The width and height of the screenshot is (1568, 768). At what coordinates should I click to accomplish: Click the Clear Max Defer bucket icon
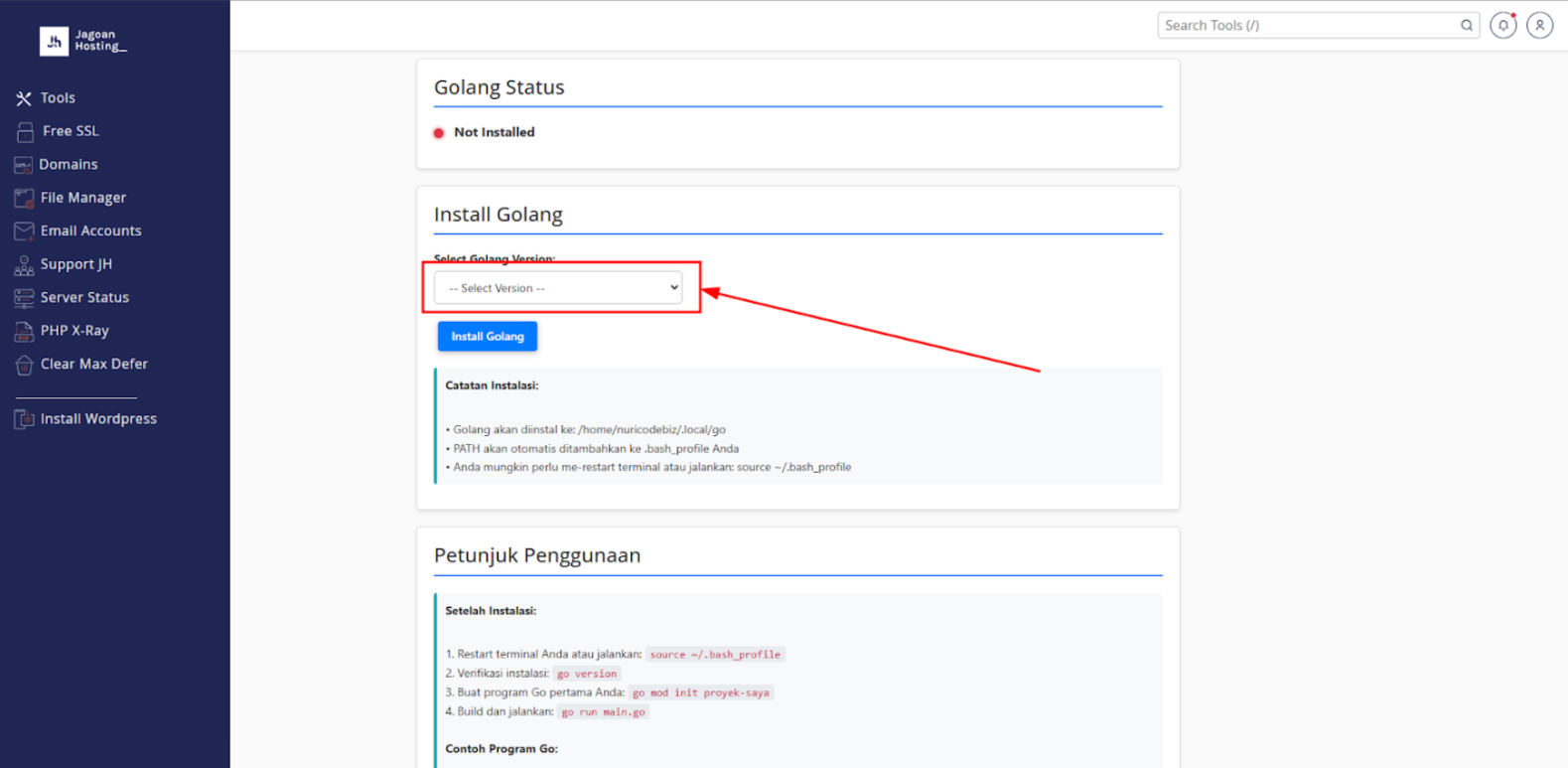click(24, 365)
